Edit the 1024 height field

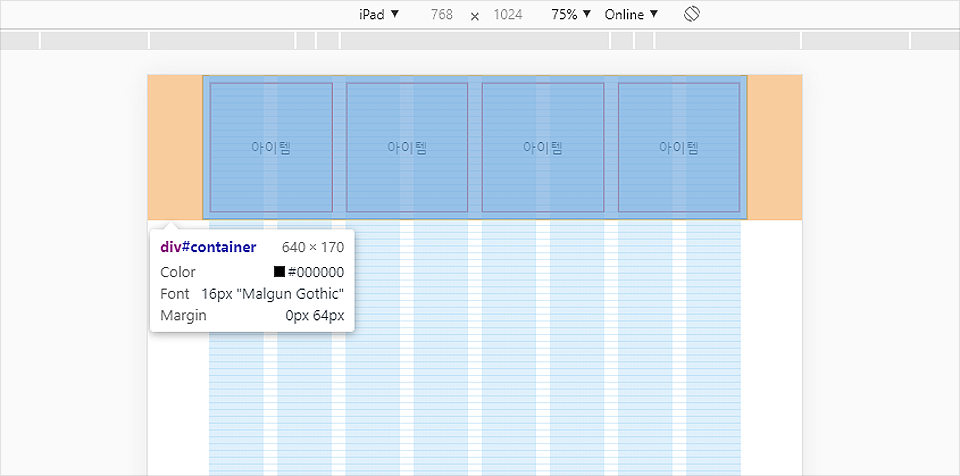tap(508, 15)
